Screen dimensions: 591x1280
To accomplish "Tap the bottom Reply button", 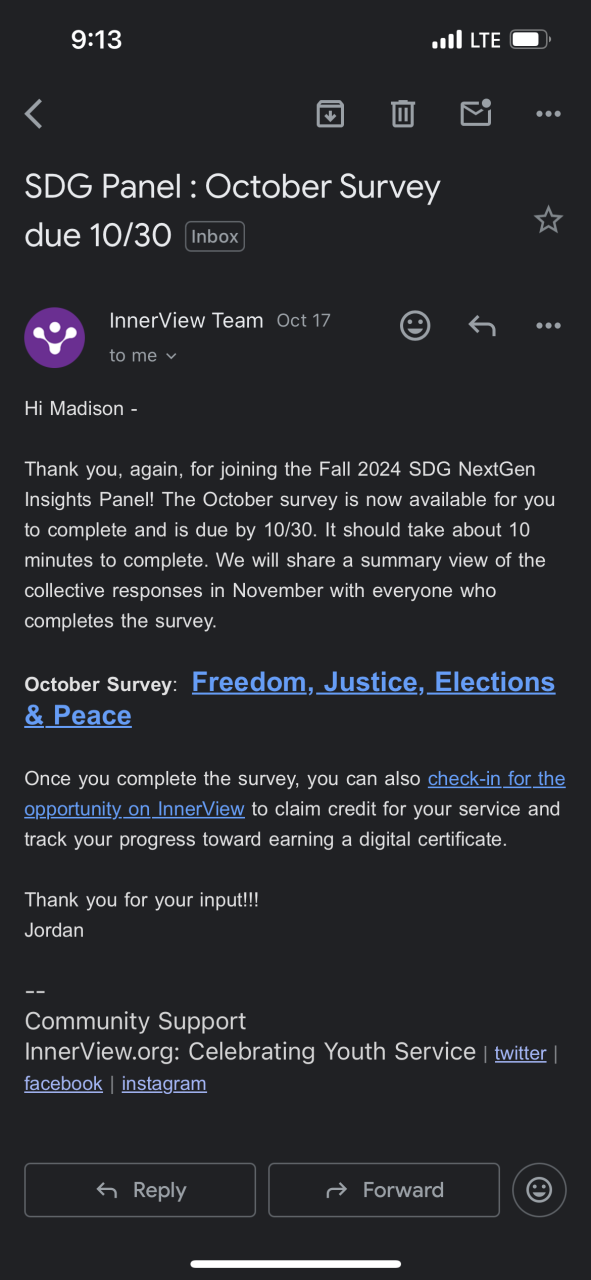I will (x=140, y=1190).
